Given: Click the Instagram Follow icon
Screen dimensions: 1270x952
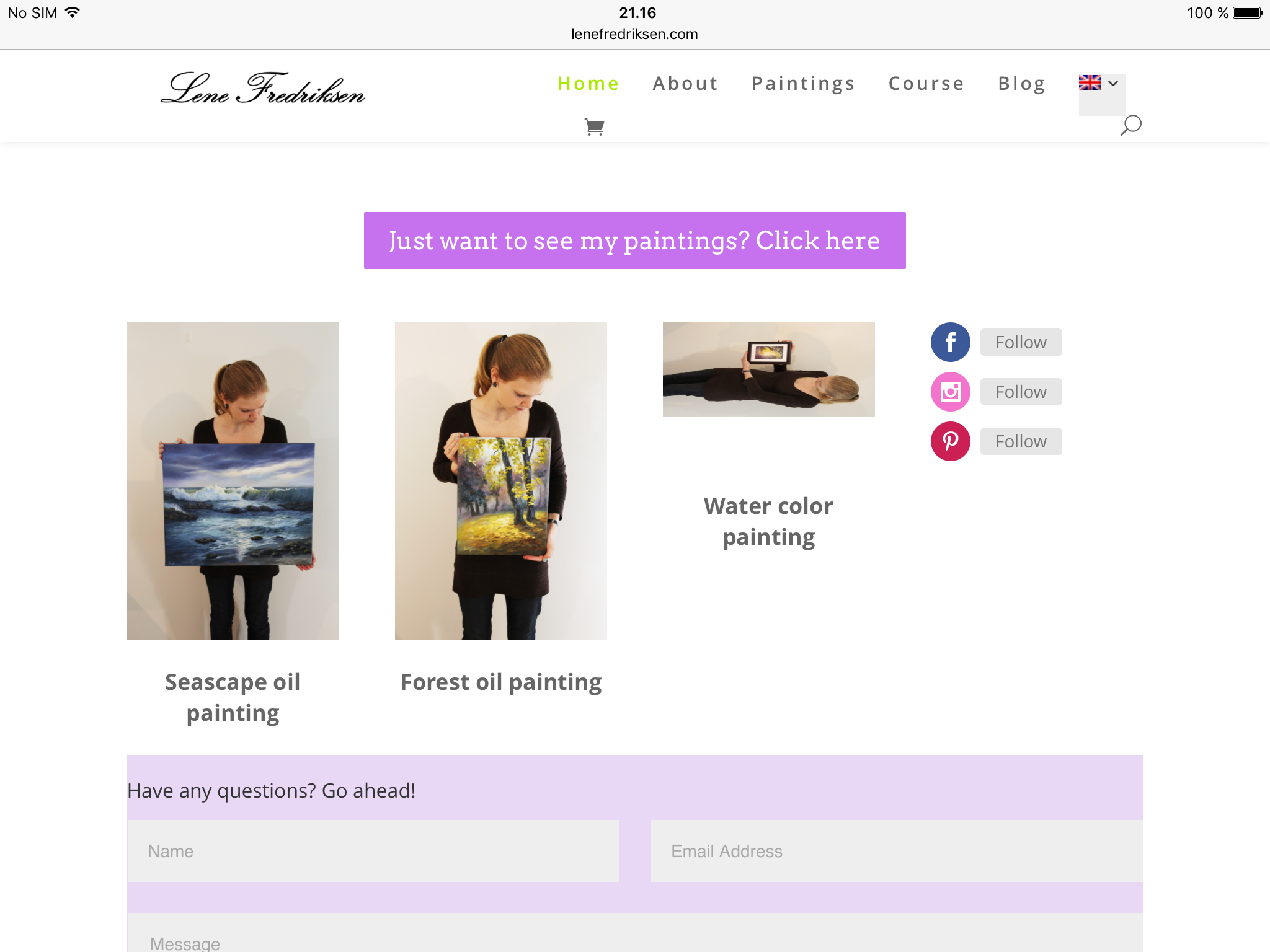Looking at the screenshot, I should coord(950,391).
